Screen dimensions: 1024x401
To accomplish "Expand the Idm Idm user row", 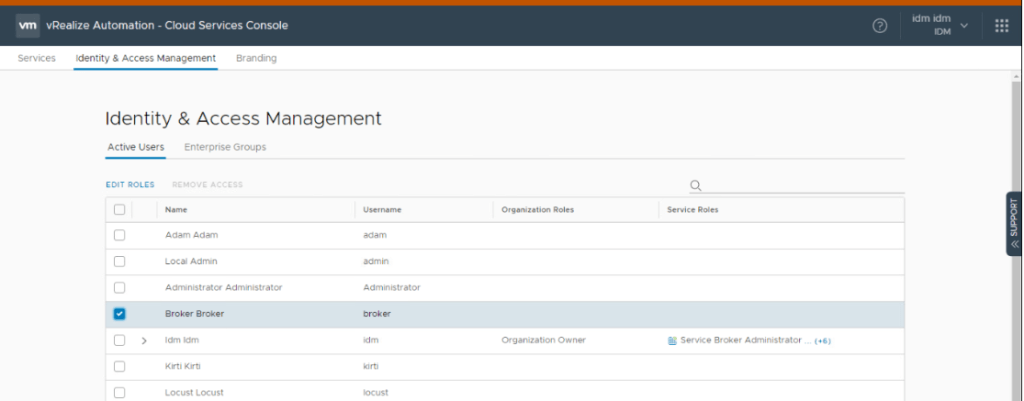I will point(144,340).
